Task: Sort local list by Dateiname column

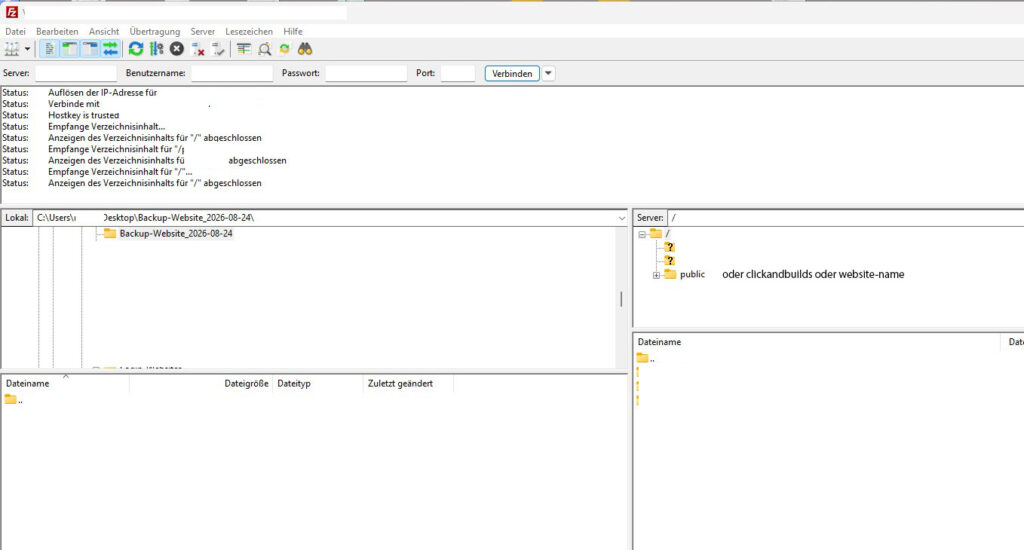Action: pos(65,383)
